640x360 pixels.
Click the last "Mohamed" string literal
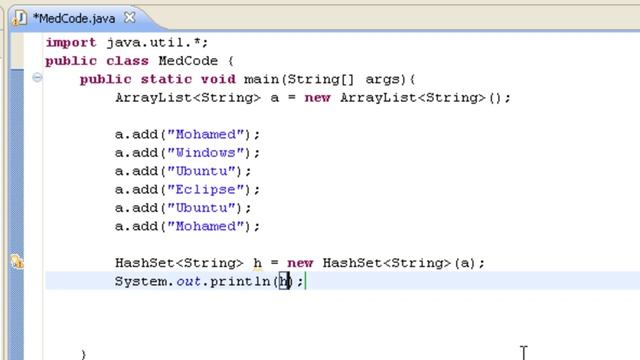[x=206, y=226]
